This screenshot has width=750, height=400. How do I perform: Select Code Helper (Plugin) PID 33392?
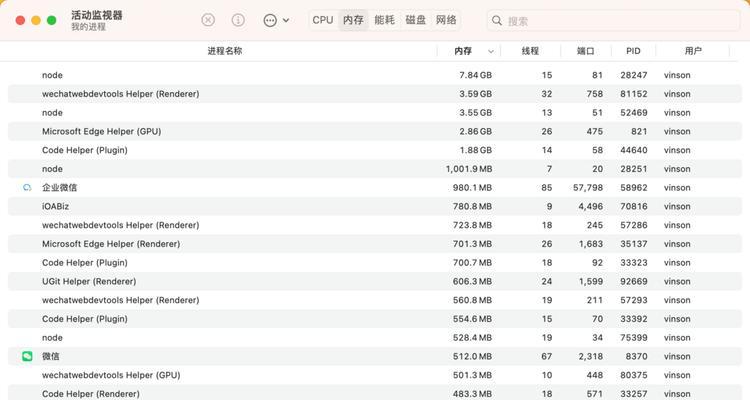tap(375, 319)
